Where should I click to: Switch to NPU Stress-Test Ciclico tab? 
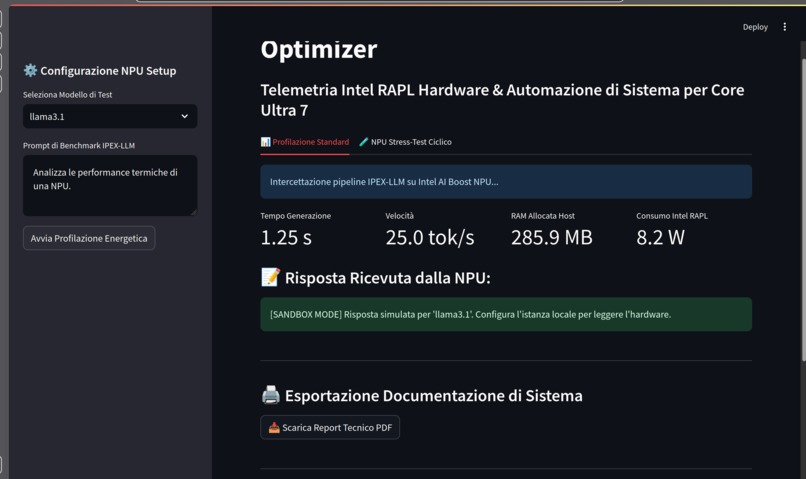click(405, 142)
